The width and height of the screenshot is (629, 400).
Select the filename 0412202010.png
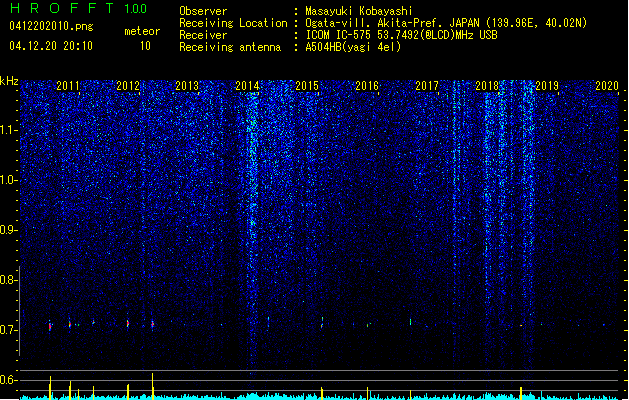coord(51,26)
